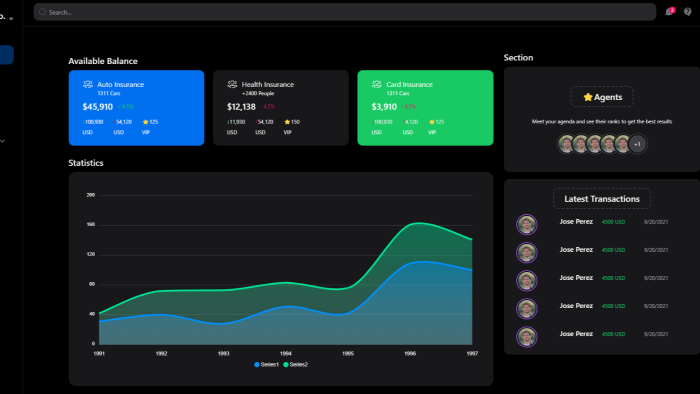Click the Available Balance heading
Screen dimensions: 700x394
103,61
